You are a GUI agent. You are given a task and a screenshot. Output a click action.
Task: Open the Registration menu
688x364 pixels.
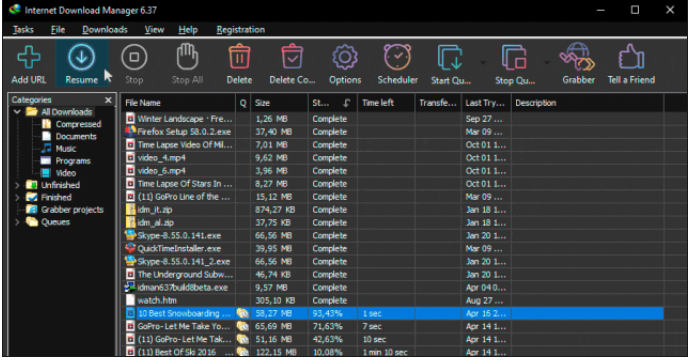tap(240, 29)
